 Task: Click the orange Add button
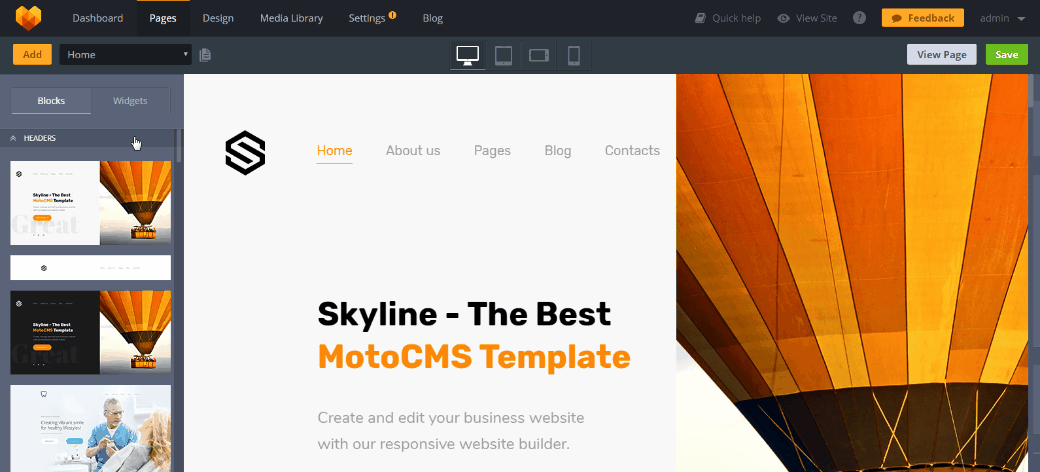click(x=32, y=55)
